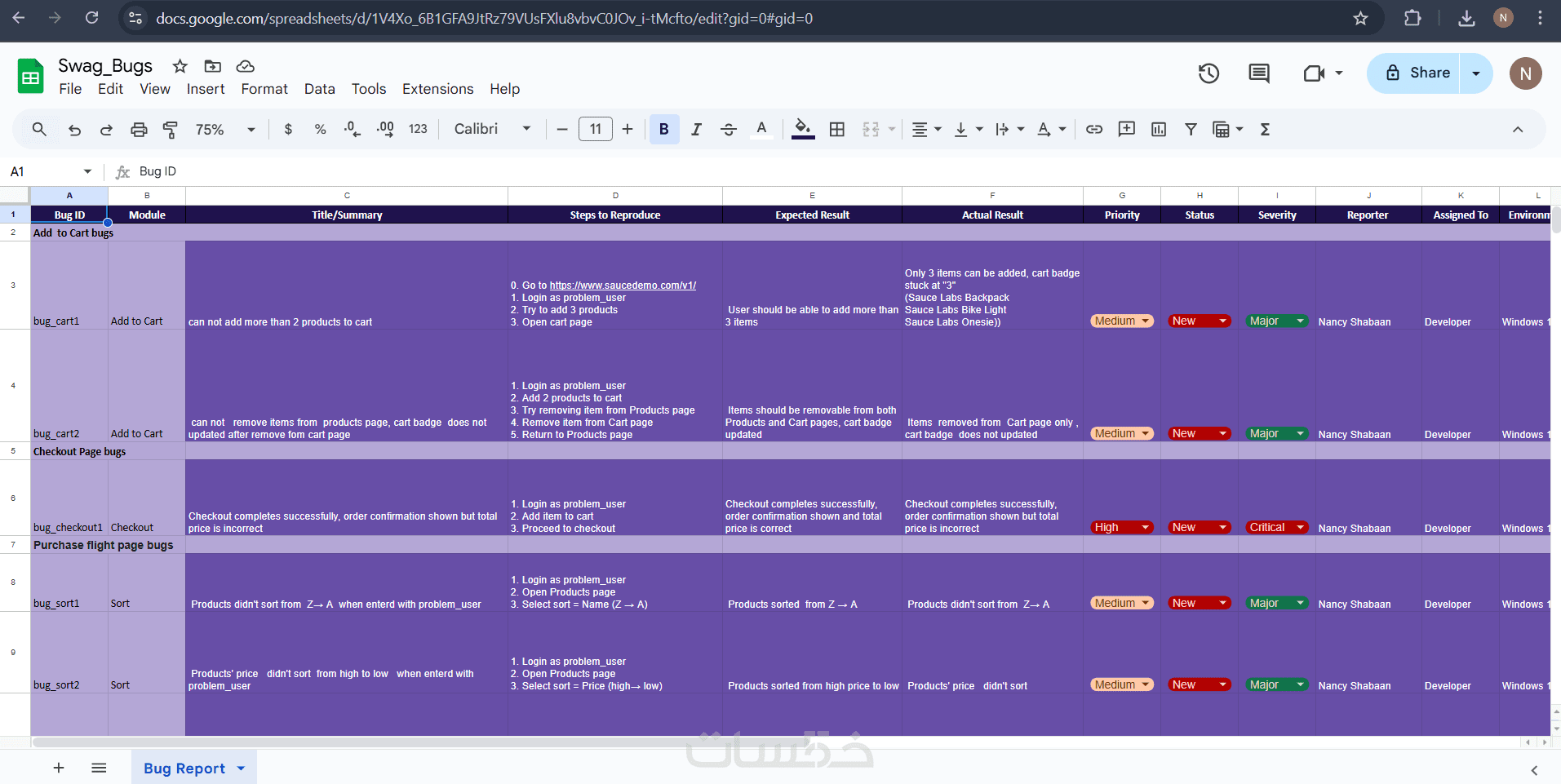
Task: Format selection as percent
Action: click(x=320, y=129)
